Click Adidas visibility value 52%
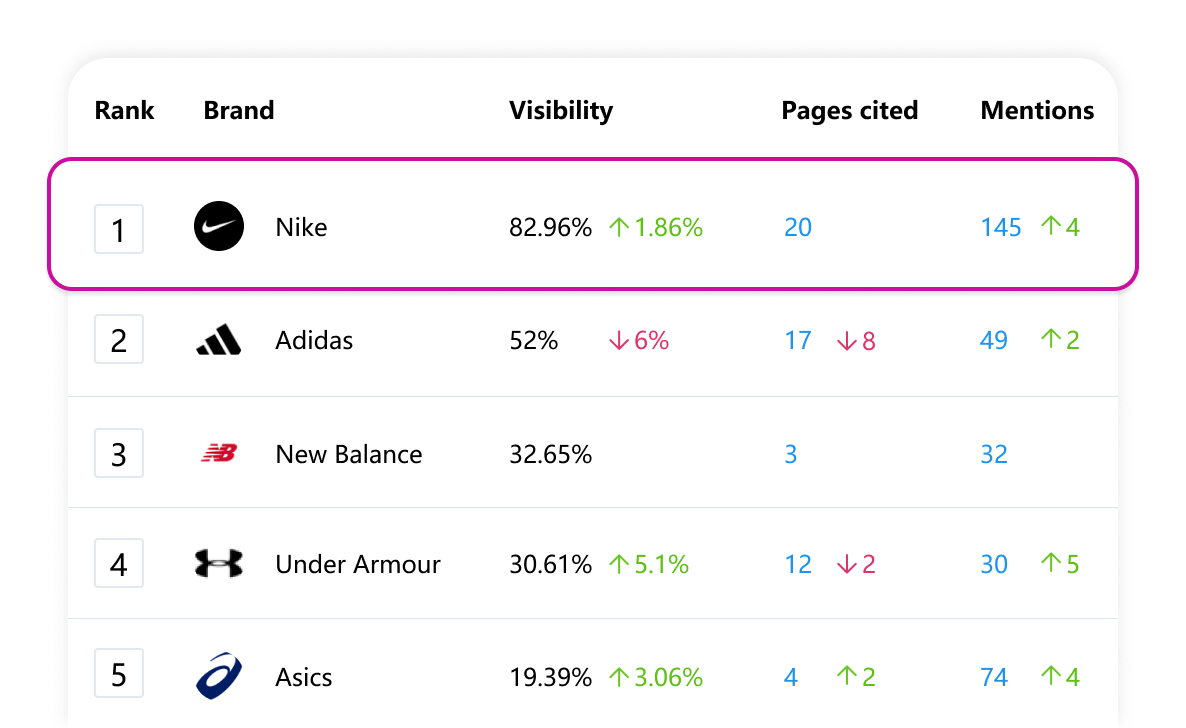This screenshot has width=1186, height=728. click(x=536, y=340)
